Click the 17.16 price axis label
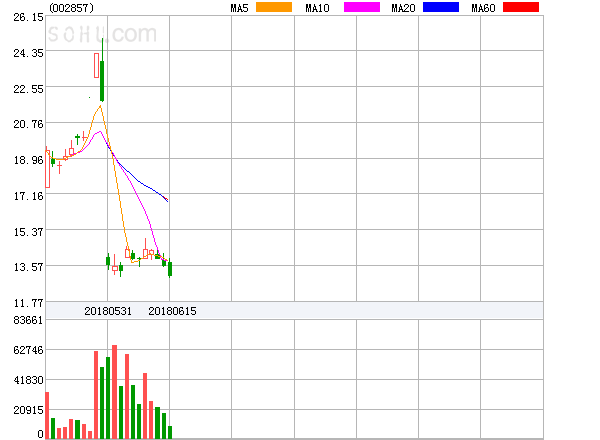 [28, 197]
